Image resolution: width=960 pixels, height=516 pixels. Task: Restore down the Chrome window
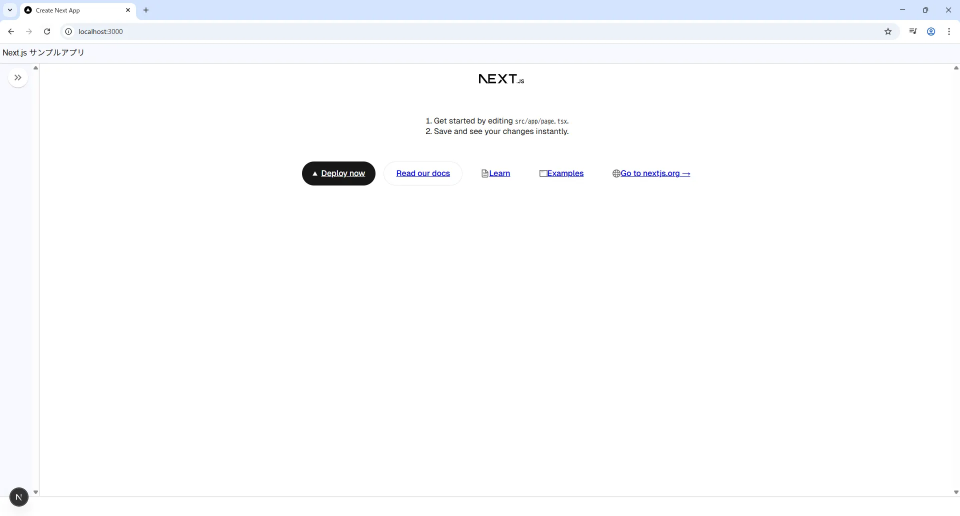coord(925,10)
